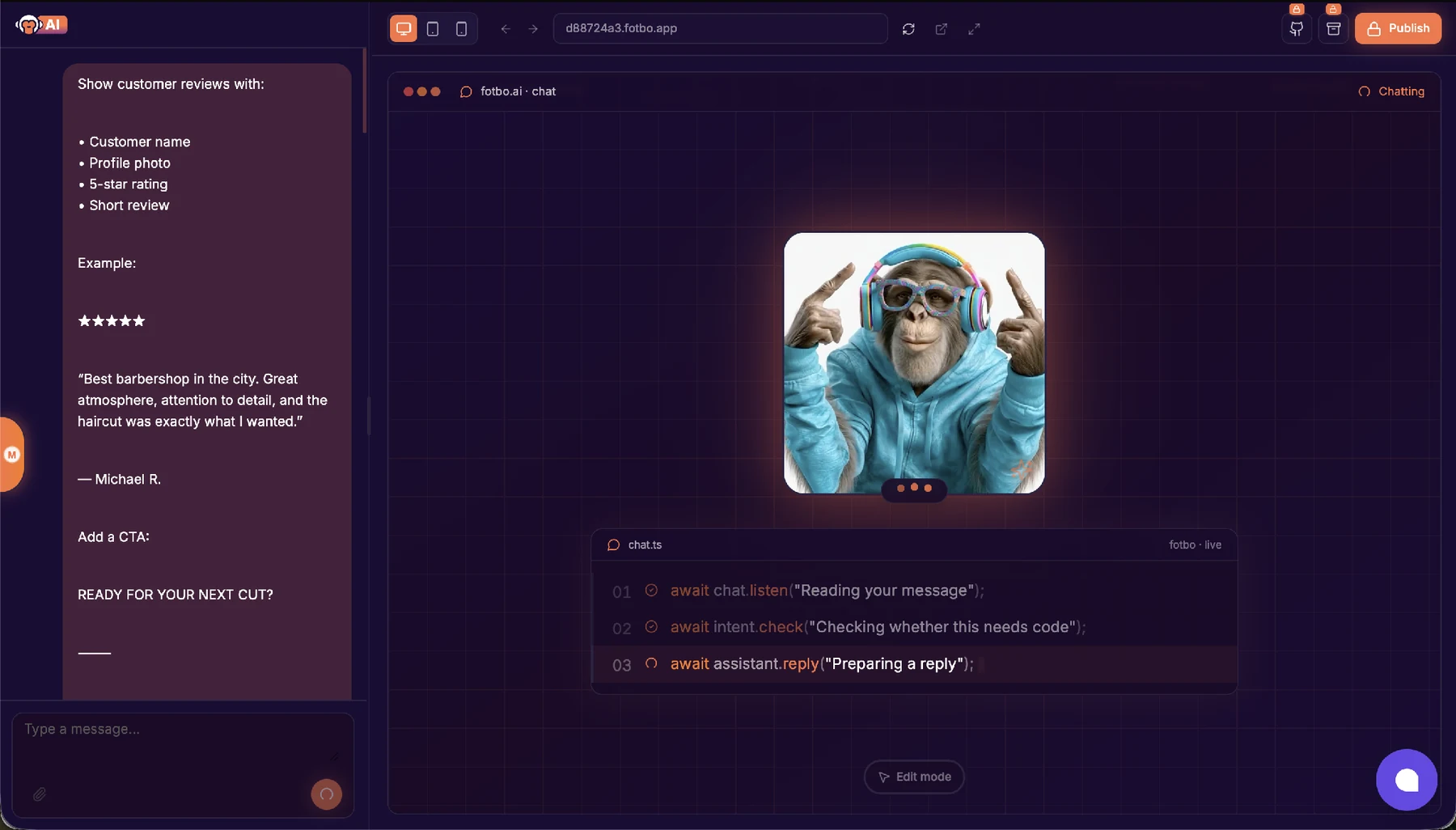Viewport: 1456px width, 830px height.
Task: Open the orange M side tab
Action: pyautogui.click(x=11, y=455)
